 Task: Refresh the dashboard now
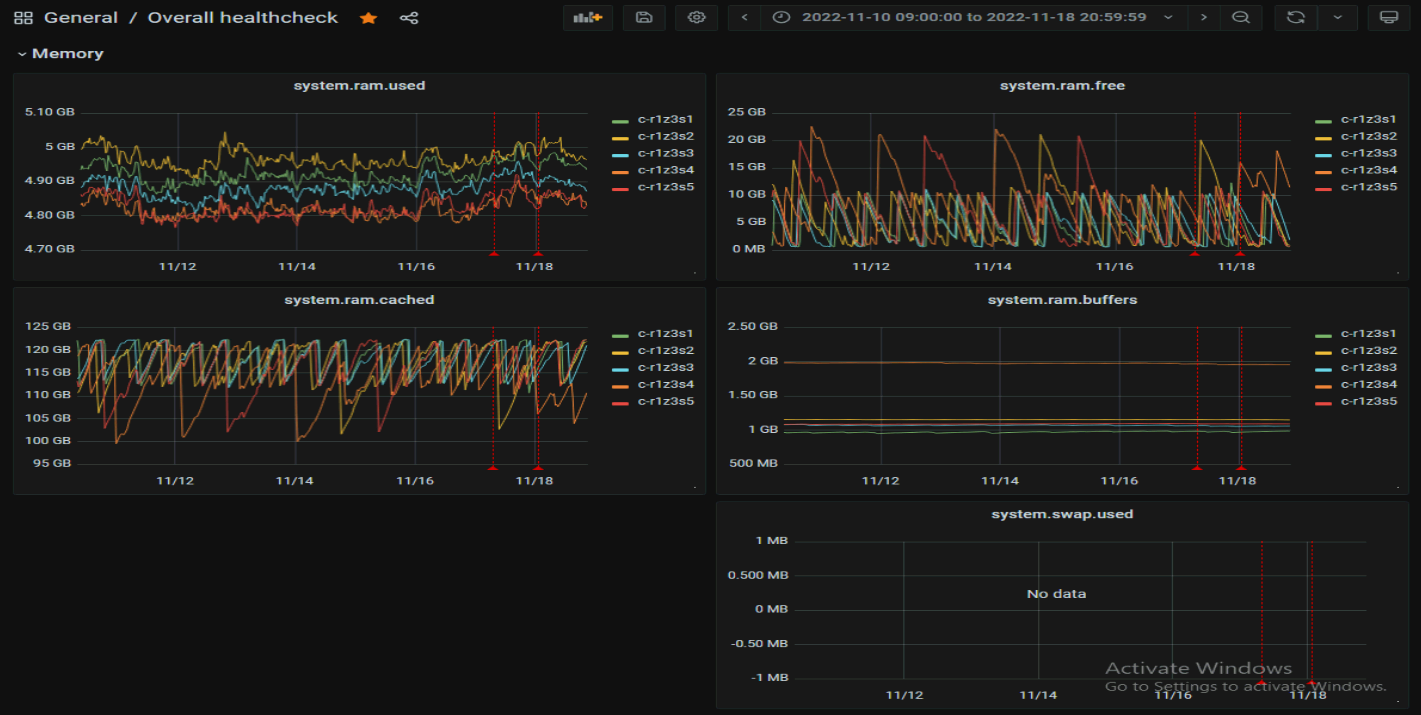point(1295,18)
